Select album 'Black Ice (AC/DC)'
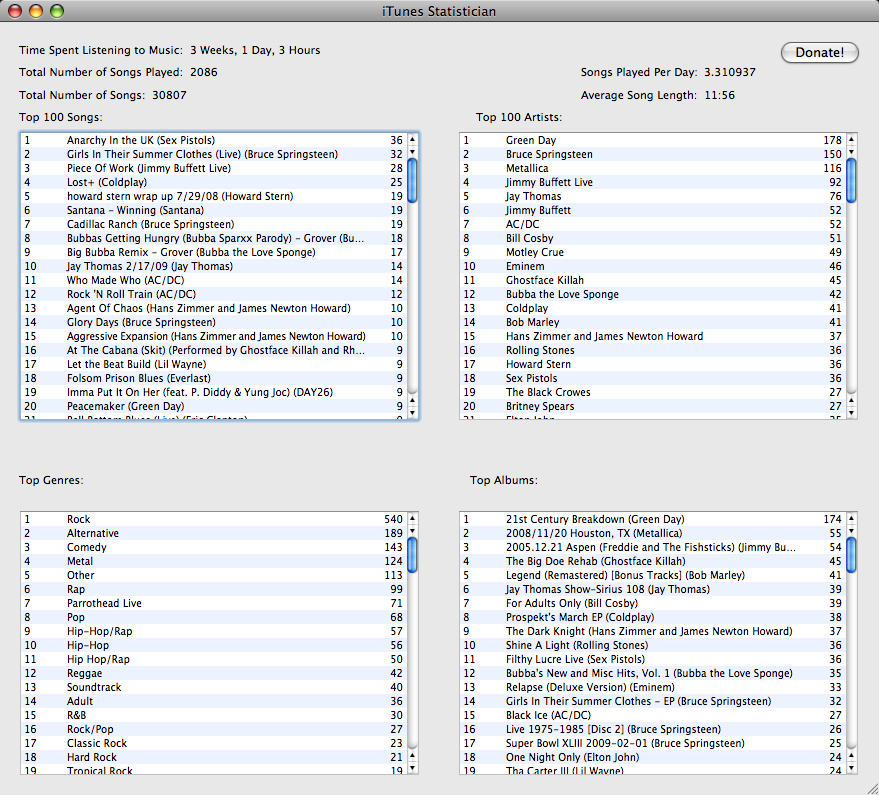The image size is (879, 795). (x=653, y=715)
